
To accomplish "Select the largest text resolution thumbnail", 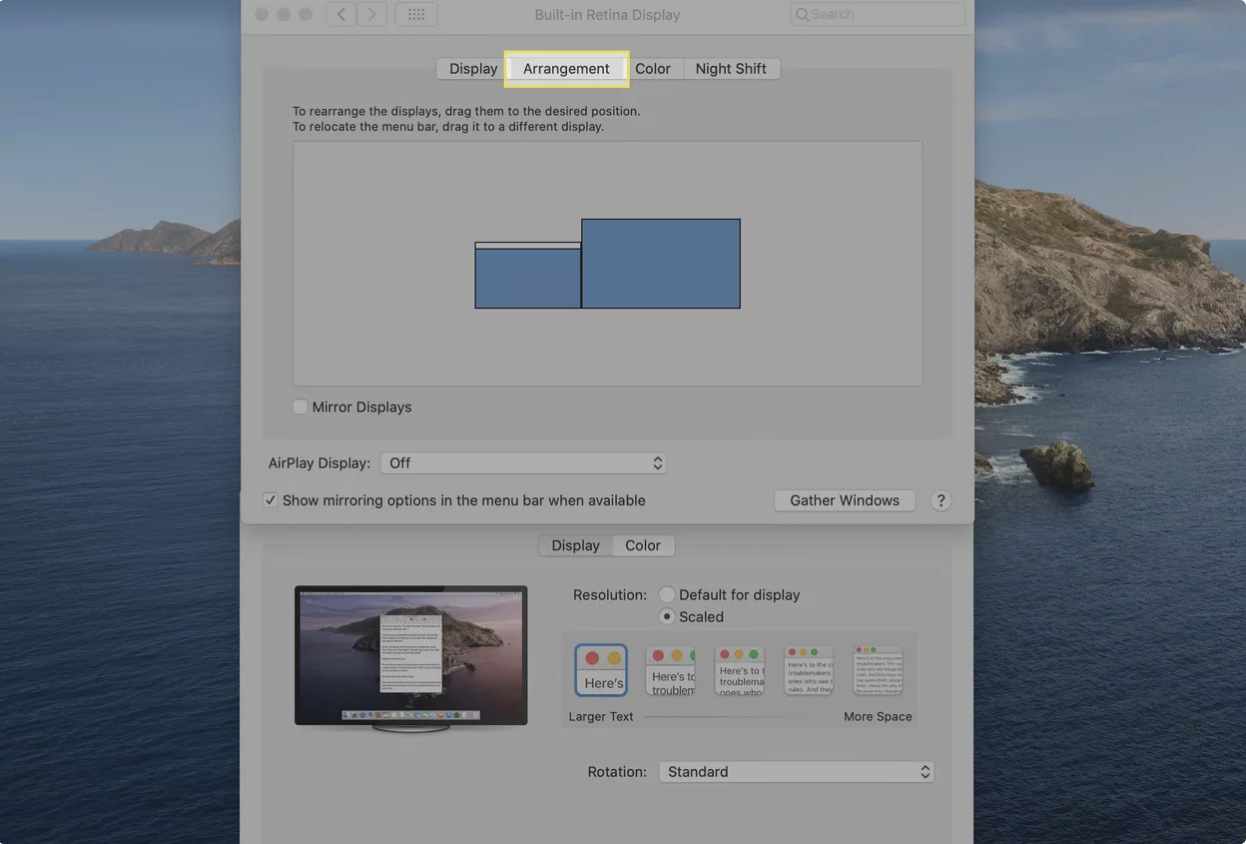I will pyautogui.click(x=601, y=670).
